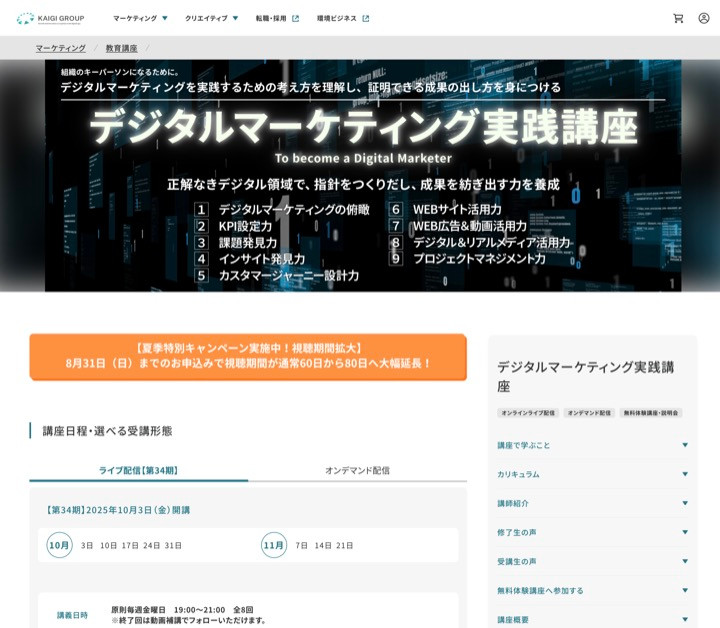This screenshot has height=628, width=720.
Task: Expand 講座で学ぶこと section arrow
Action: tap(685, 445)
